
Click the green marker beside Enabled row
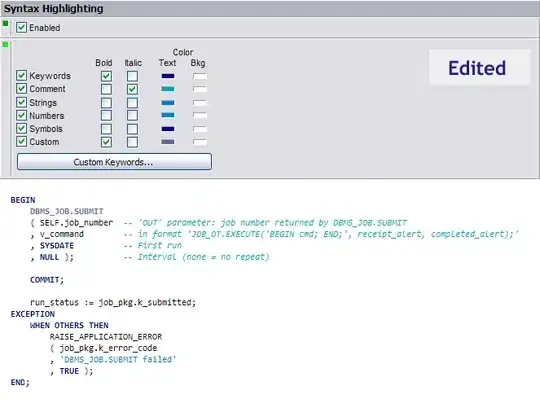(x=6, y=23)
